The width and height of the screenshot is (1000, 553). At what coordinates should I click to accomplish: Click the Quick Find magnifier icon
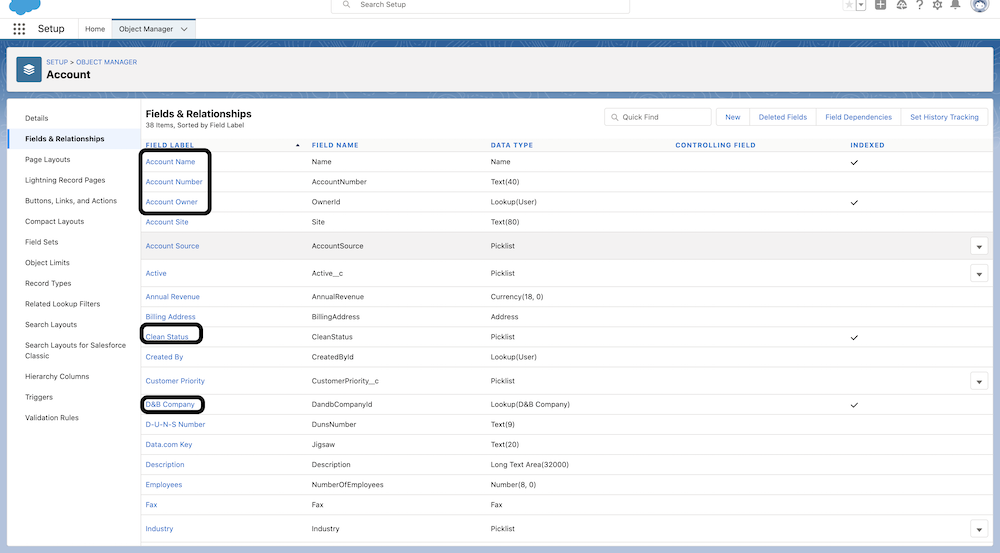pos(615,117)
